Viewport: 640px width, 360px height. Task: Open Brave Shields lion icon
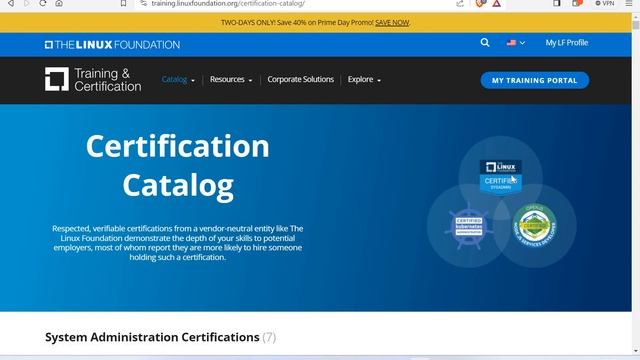pyautogui.click(x=480, y=3)
